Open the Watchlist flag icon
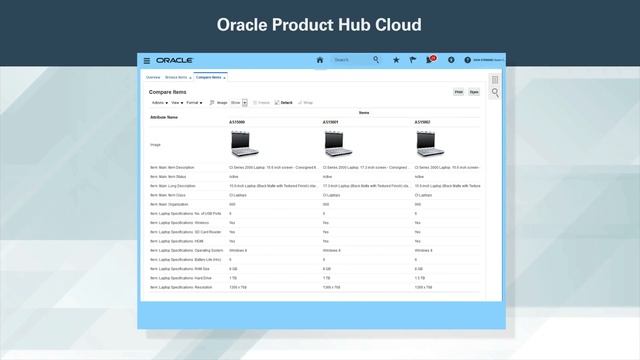Viewport: 640px width, 360px height. coord(413,60)
